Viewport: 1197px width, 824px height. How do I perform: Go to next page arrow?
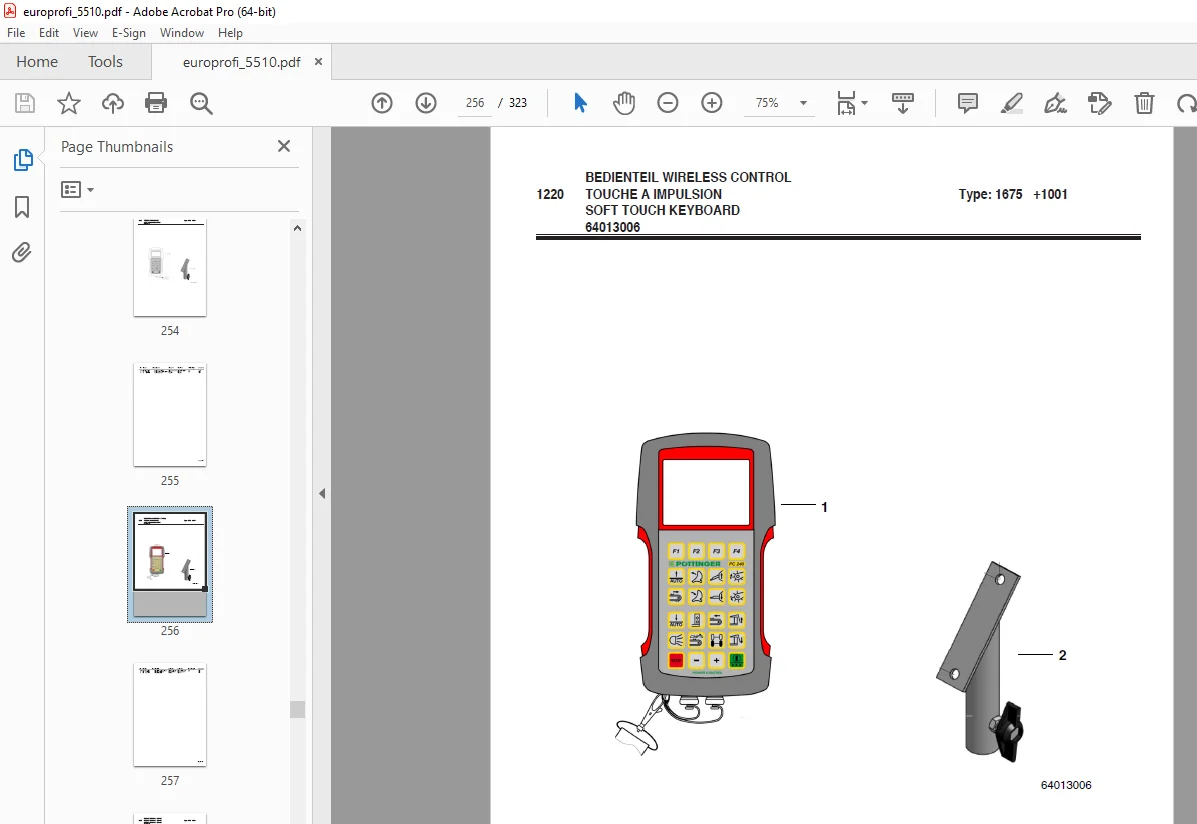click(x=426, y=103)
